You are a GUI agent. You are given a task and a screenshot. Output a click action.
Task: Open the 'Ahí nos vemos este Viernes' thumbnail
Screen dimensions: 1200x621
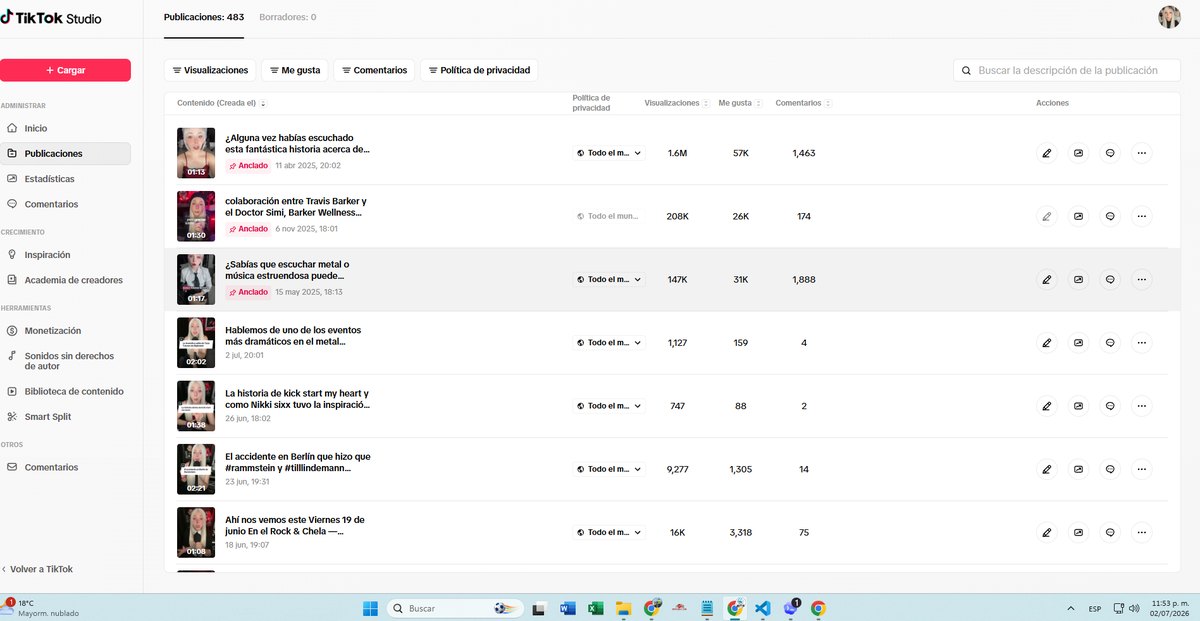pos(196,533)
